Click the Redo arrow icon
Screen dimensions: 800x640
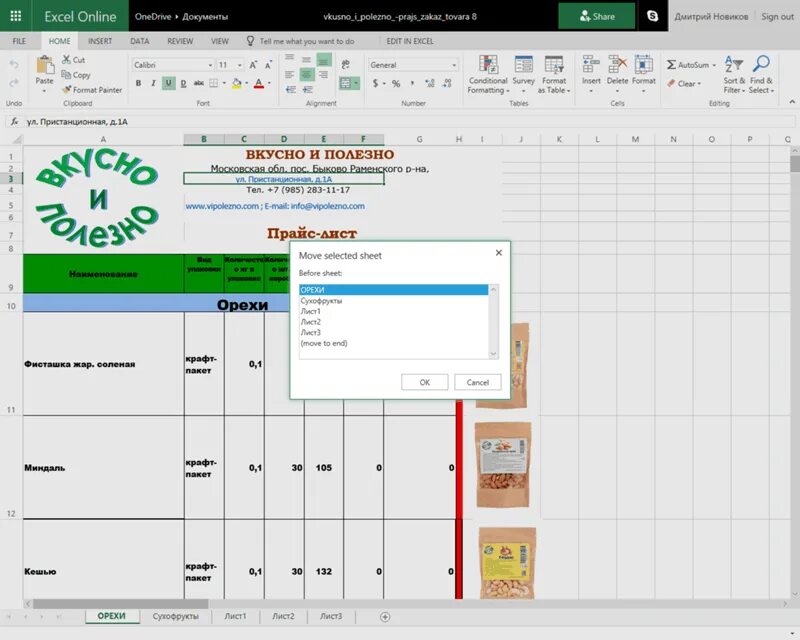(14, 82)
